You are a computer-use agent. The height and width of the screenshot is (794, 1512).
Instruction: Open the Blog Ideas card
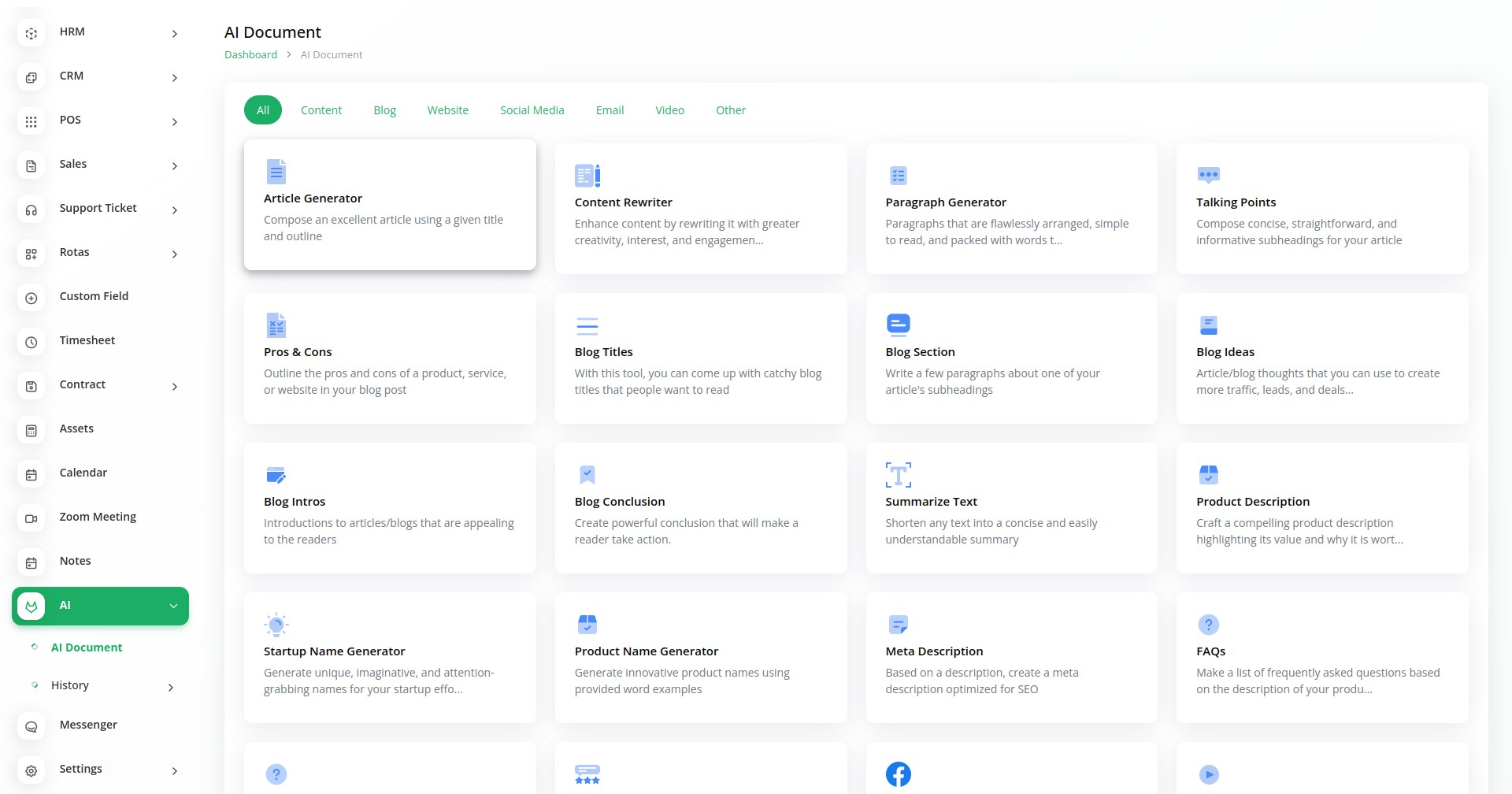tap(1322, 358)
